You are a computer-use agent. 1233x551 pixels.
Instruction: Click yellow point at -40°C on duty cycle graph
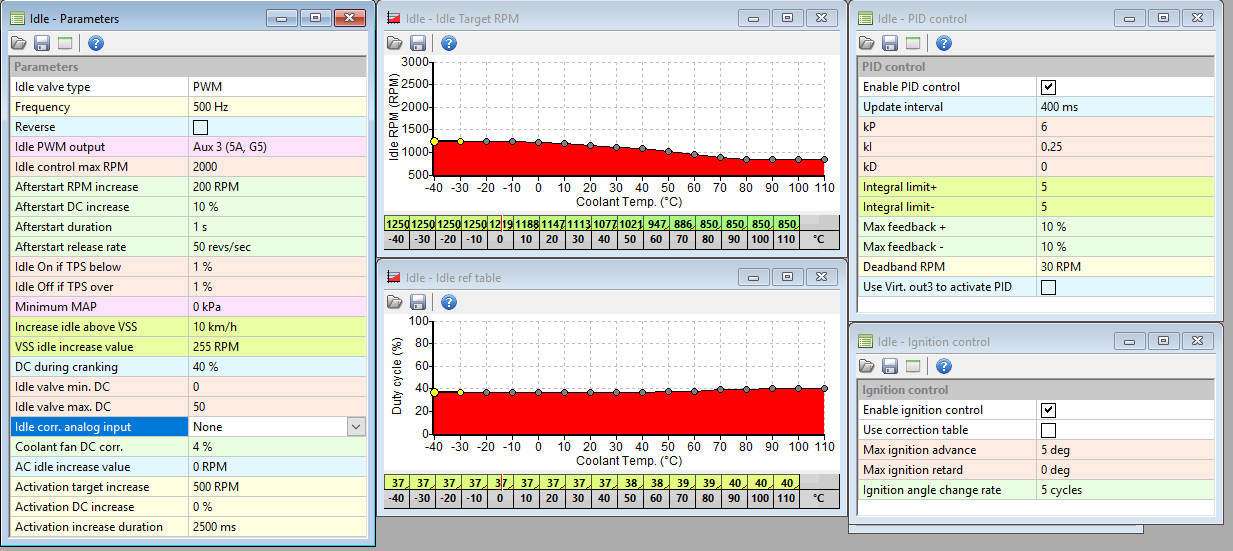click(434, 393)
